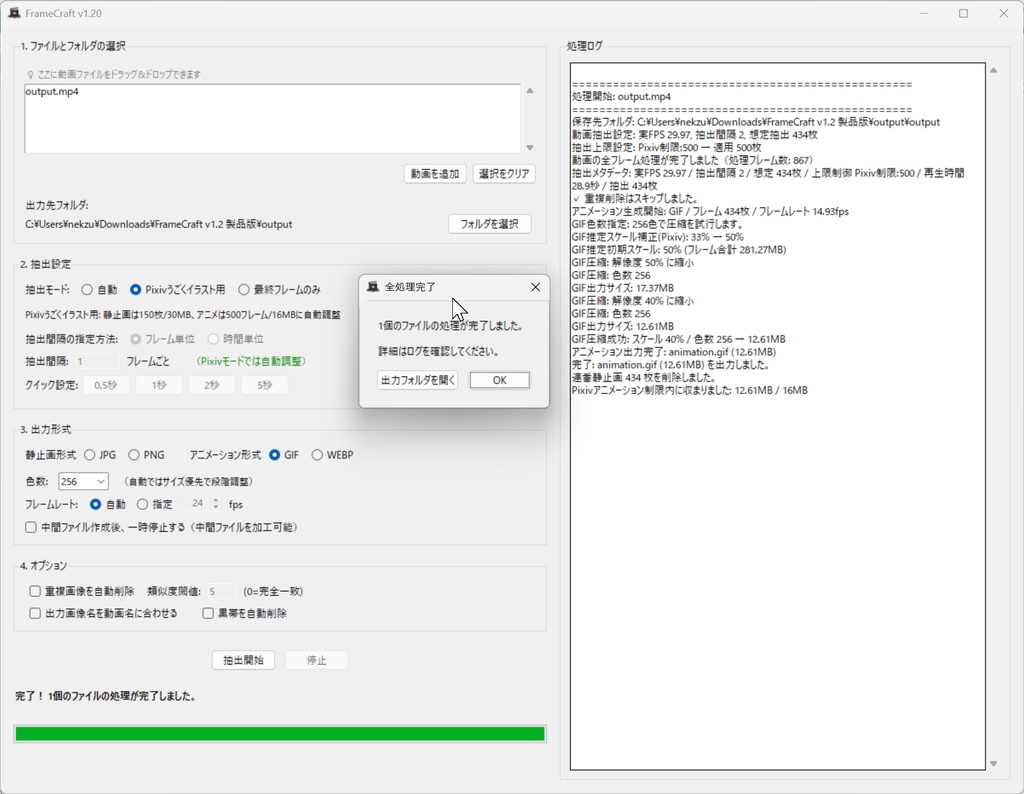Maximize the FrameCraft window
This screenshot has width=1024, height=794.
tap(963, 13)
